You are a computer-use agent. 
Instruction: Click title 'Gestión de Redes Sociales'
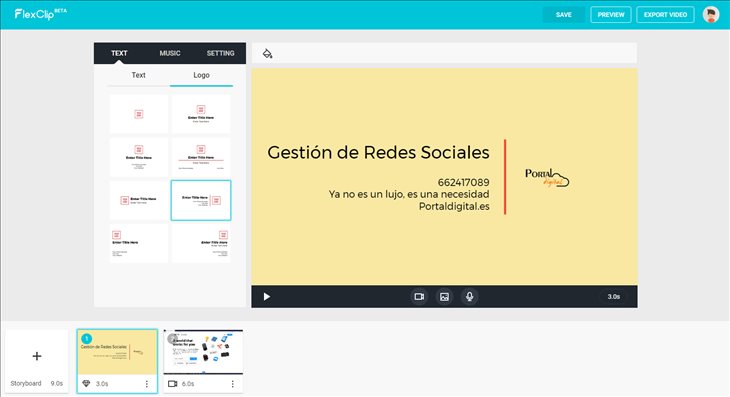(379, 153)
